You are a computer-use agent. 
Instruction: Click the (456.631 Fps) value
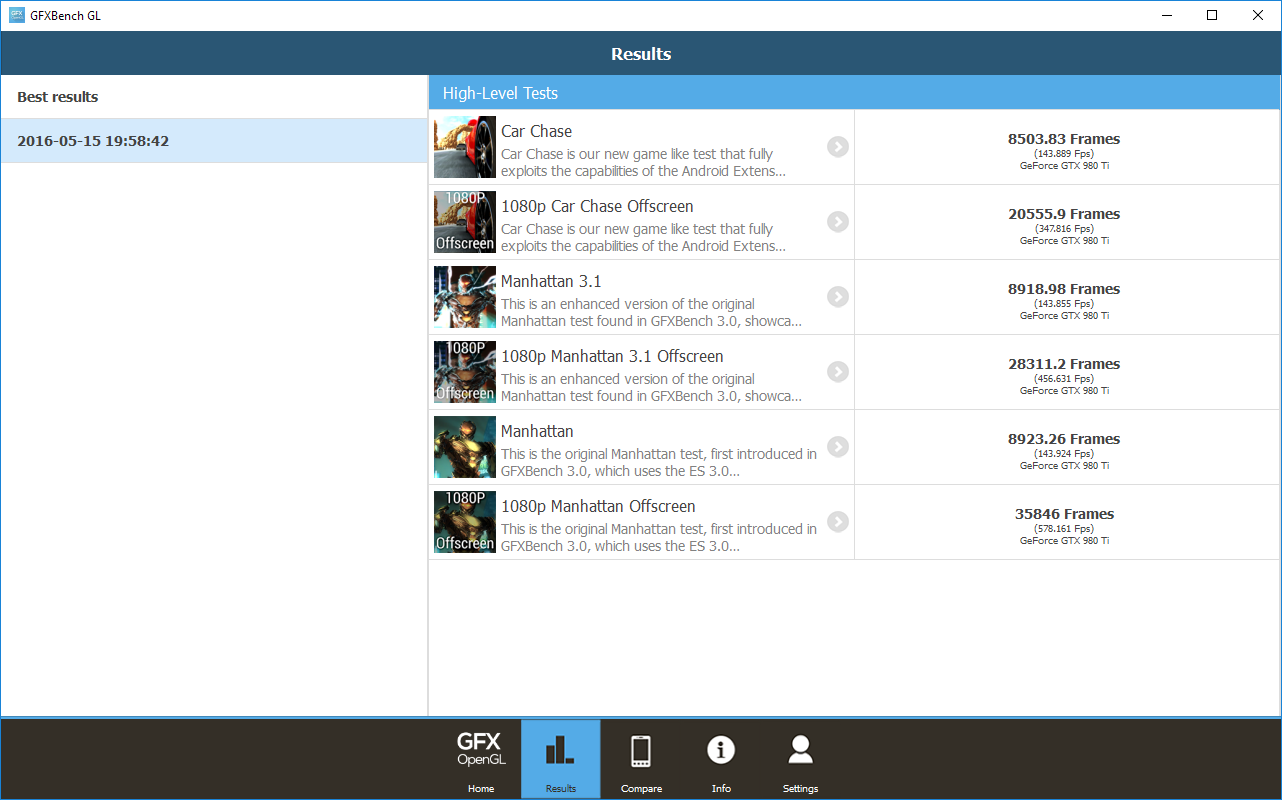1064,378
